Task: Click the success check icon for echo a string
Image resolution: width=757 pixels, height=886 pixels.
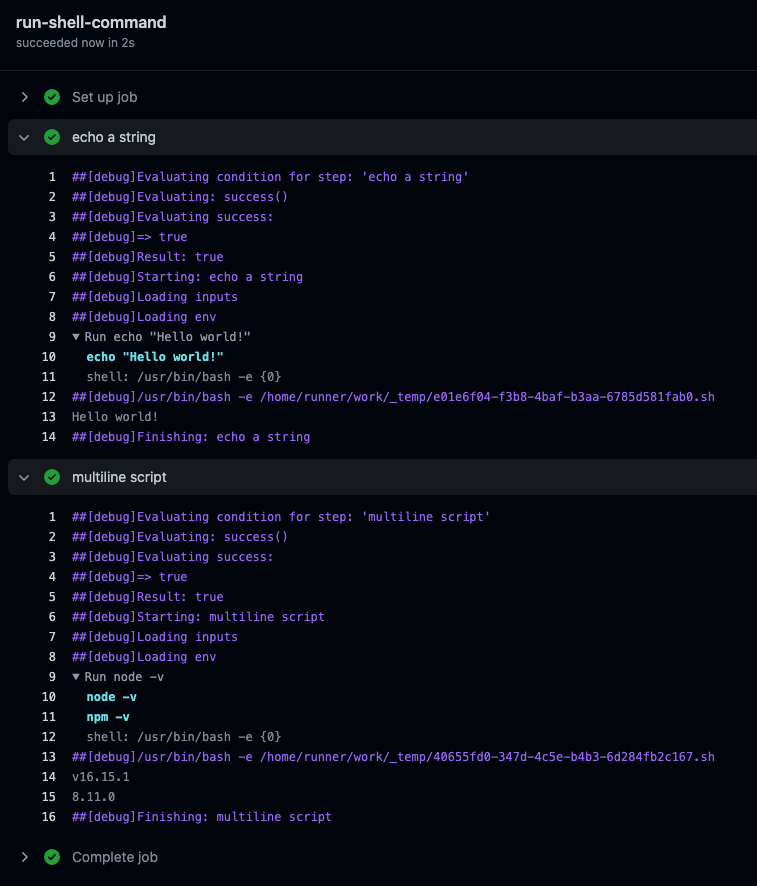Action: pos(52,137)
